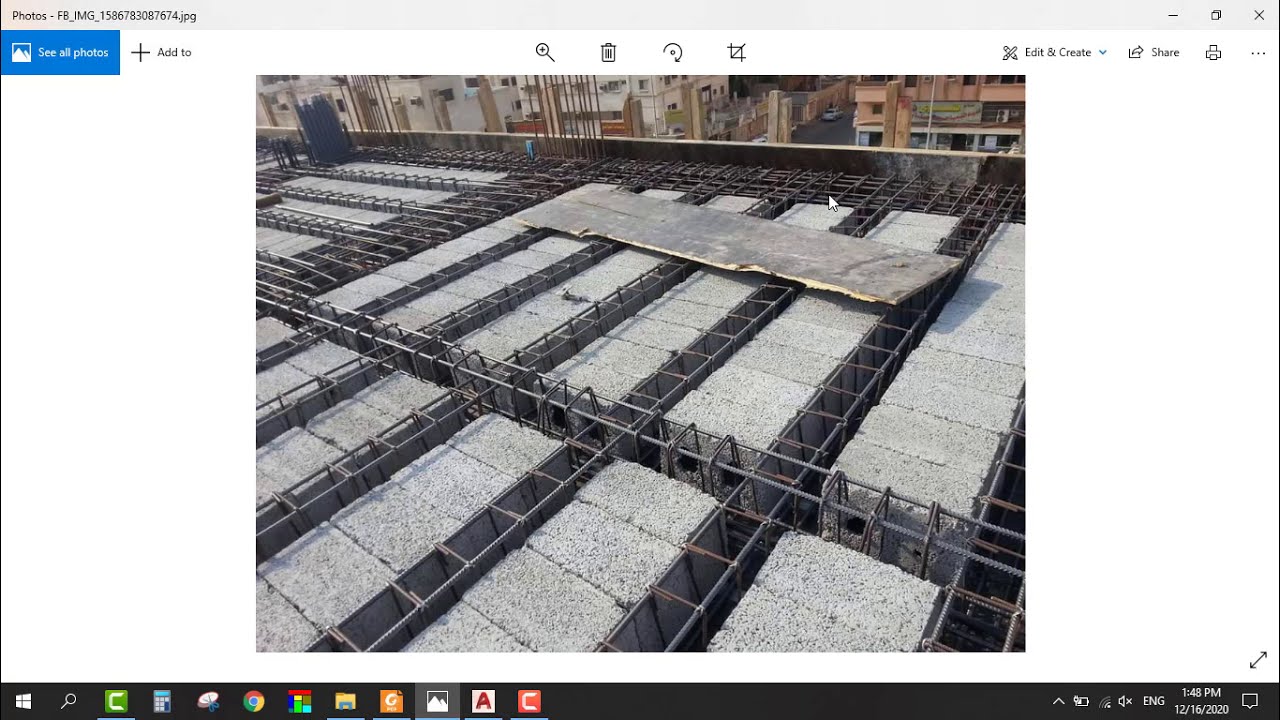The width and height of the screenshot is (1280, 720).
Task: Open File Explorer from the taskbar
Action: (345, 701)
